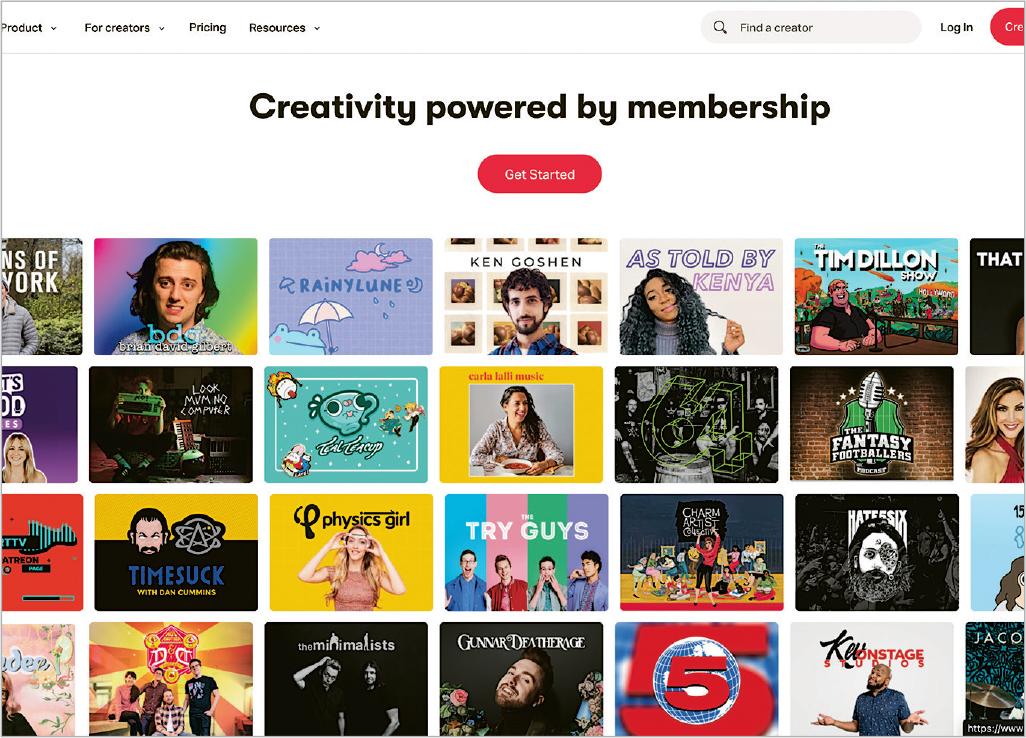Select the Ken Goshen thumbnail
1026x738 pixels.
[526, 296]
